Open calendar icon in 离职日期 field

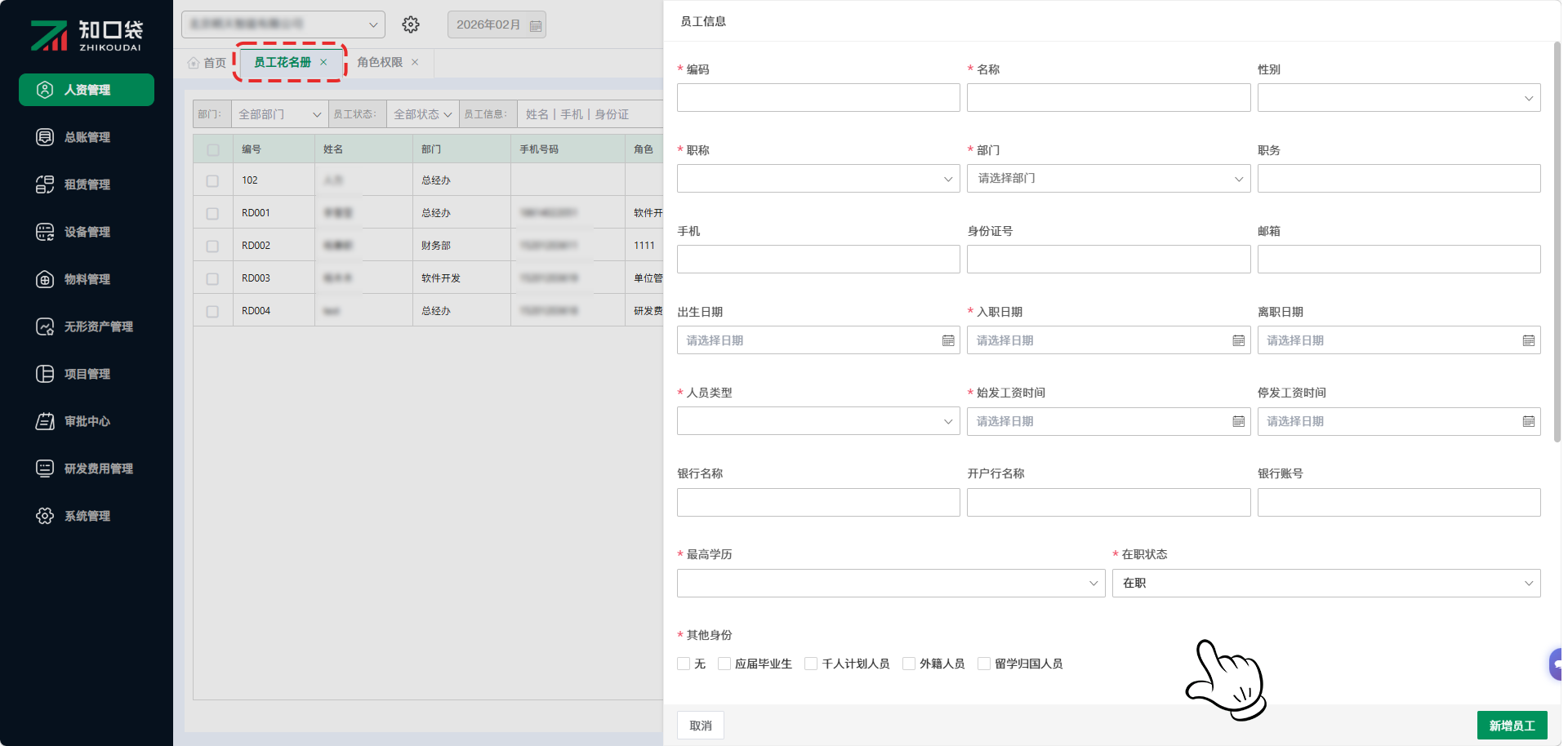[x=1529, y=340]
